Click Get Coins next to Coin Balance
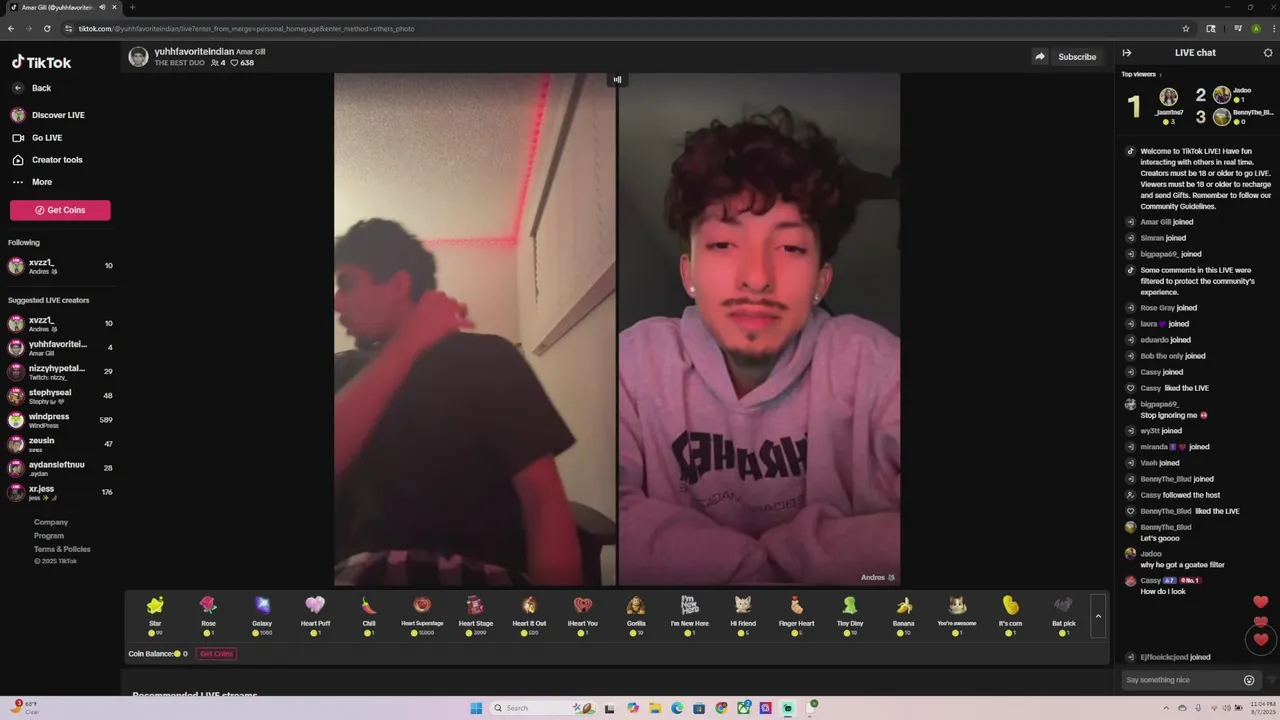 216,654
